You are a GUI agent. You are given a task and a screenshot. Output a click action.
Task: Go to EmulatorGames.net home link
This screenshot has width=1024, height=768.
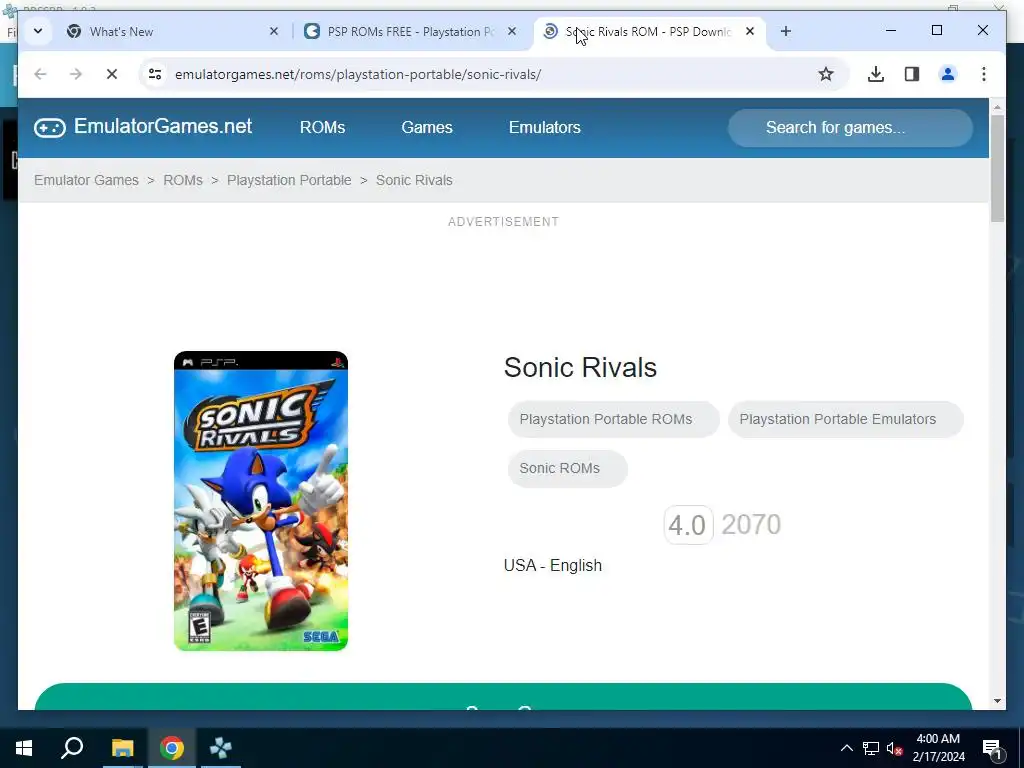pyautogui.click(x=163, y=126)
